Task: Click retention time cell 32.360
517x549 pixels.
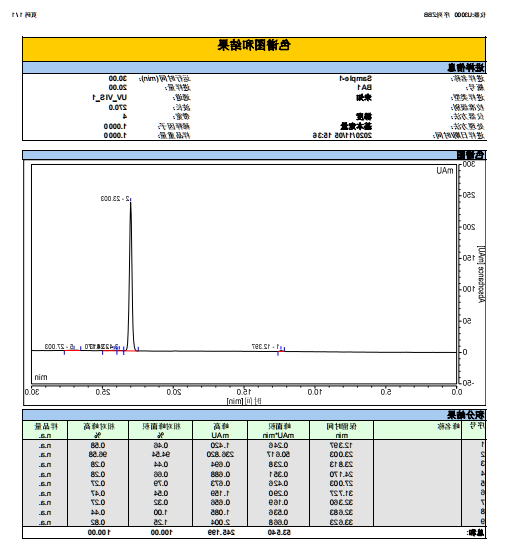Action: pos(341,502)
